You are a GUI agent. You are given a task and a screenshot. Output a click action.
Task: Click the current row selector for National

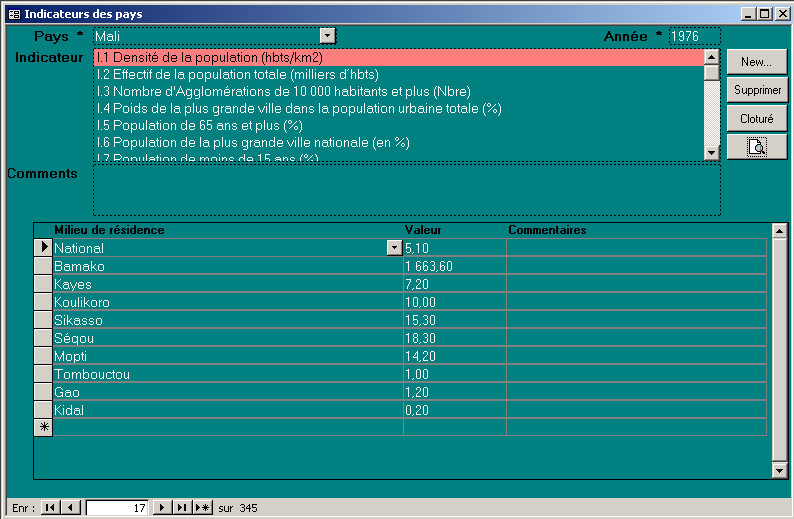[43, 247]
